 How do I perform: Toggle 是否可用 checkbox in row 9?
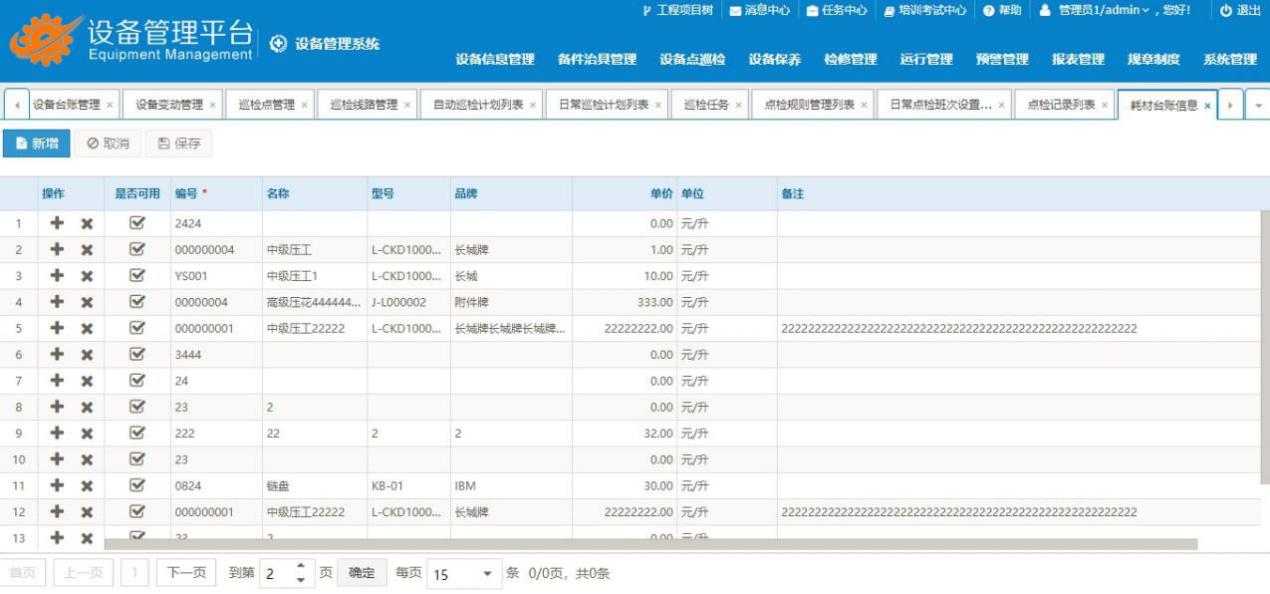137,433
